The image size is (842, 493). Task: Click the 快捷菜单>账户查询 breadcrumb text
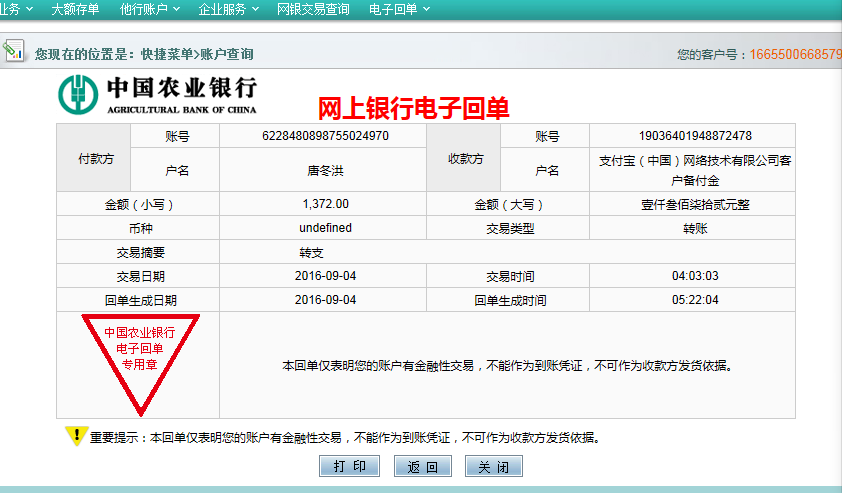[197, 54]
